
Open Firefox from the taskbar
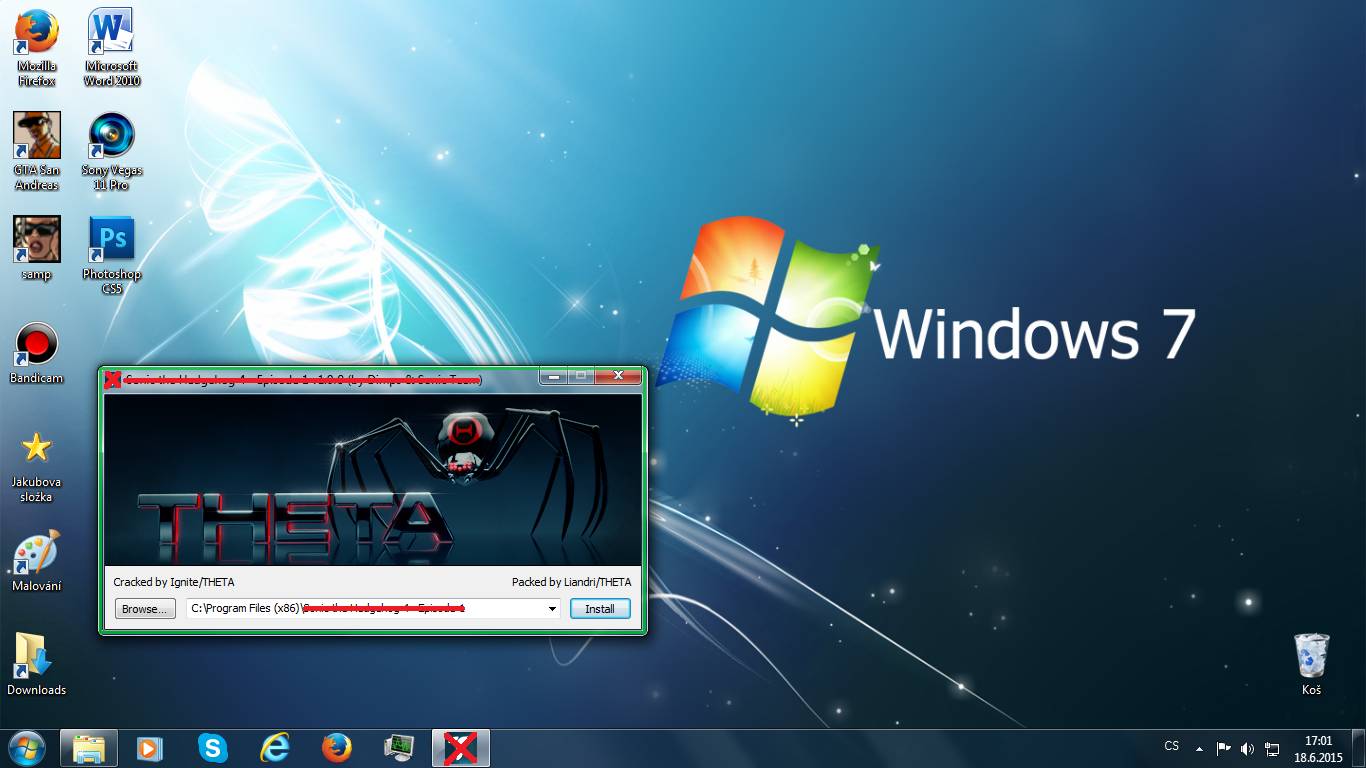coord(337,748)
